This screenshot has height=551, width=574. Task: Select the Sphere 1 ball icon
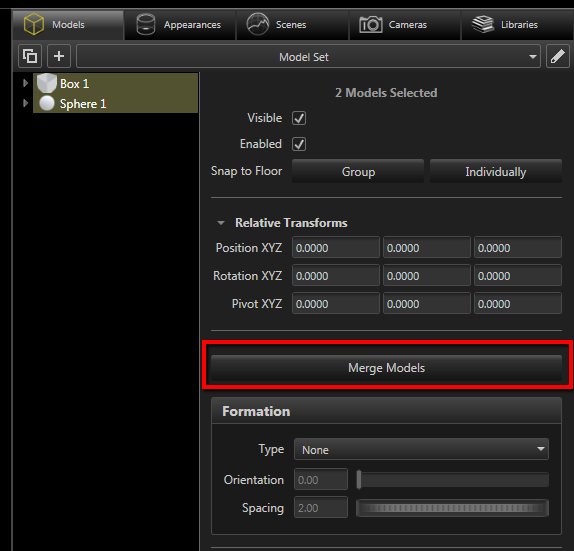tap(47, 104)
